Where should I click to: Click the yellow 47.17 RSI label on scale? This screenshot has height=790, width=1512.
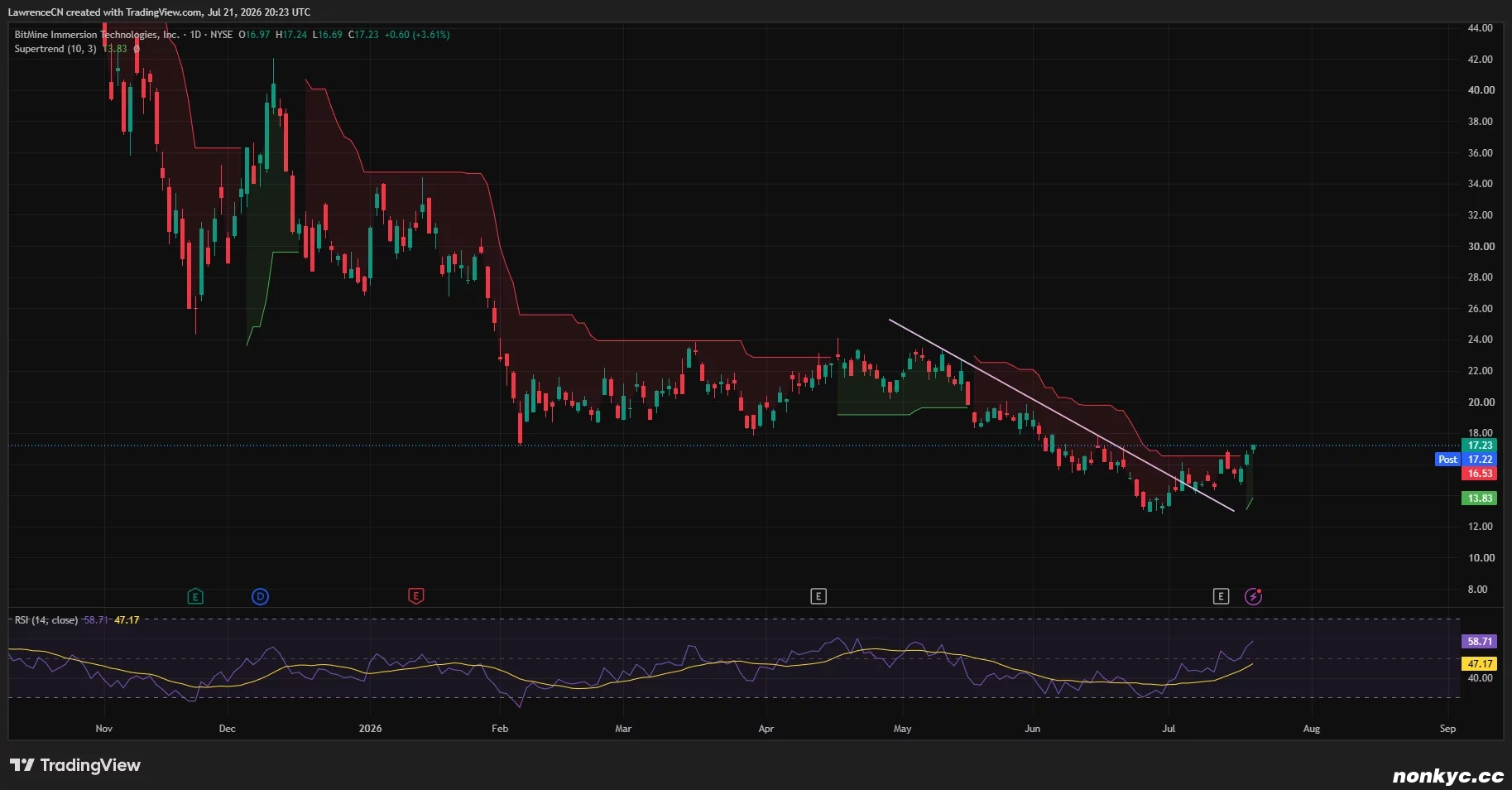pos(1480,664)
